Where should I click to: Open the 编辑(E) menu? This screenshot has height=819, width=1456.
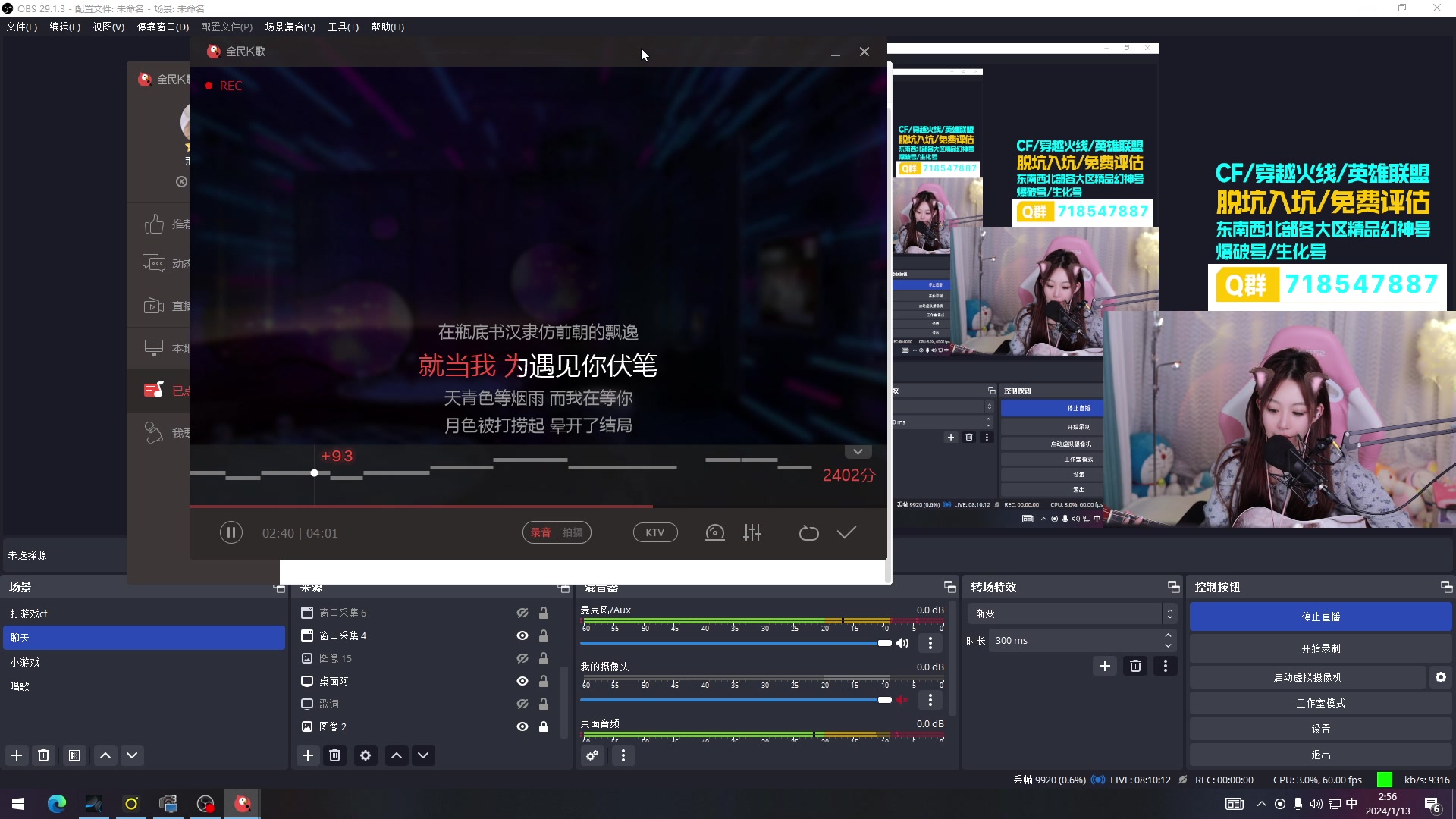coord(64,27)
